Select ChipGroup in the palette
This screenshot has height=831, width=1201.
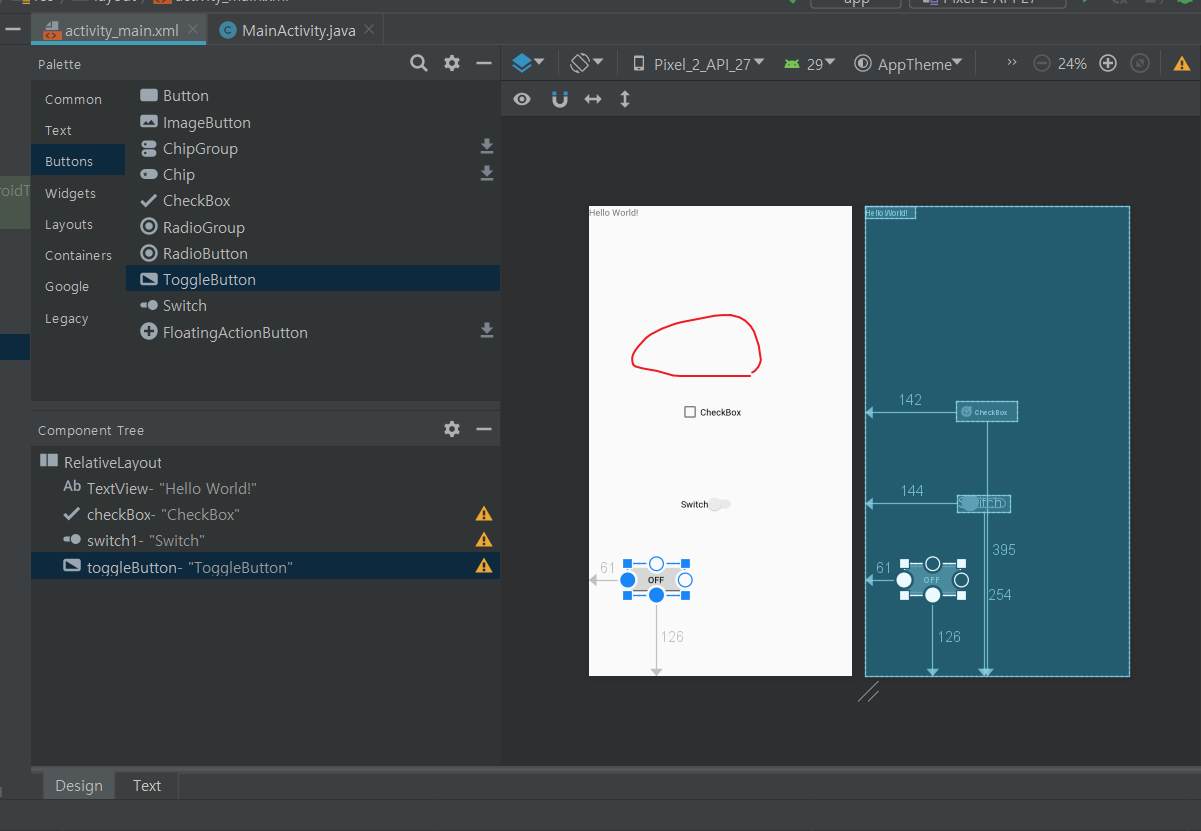(313, 148)
